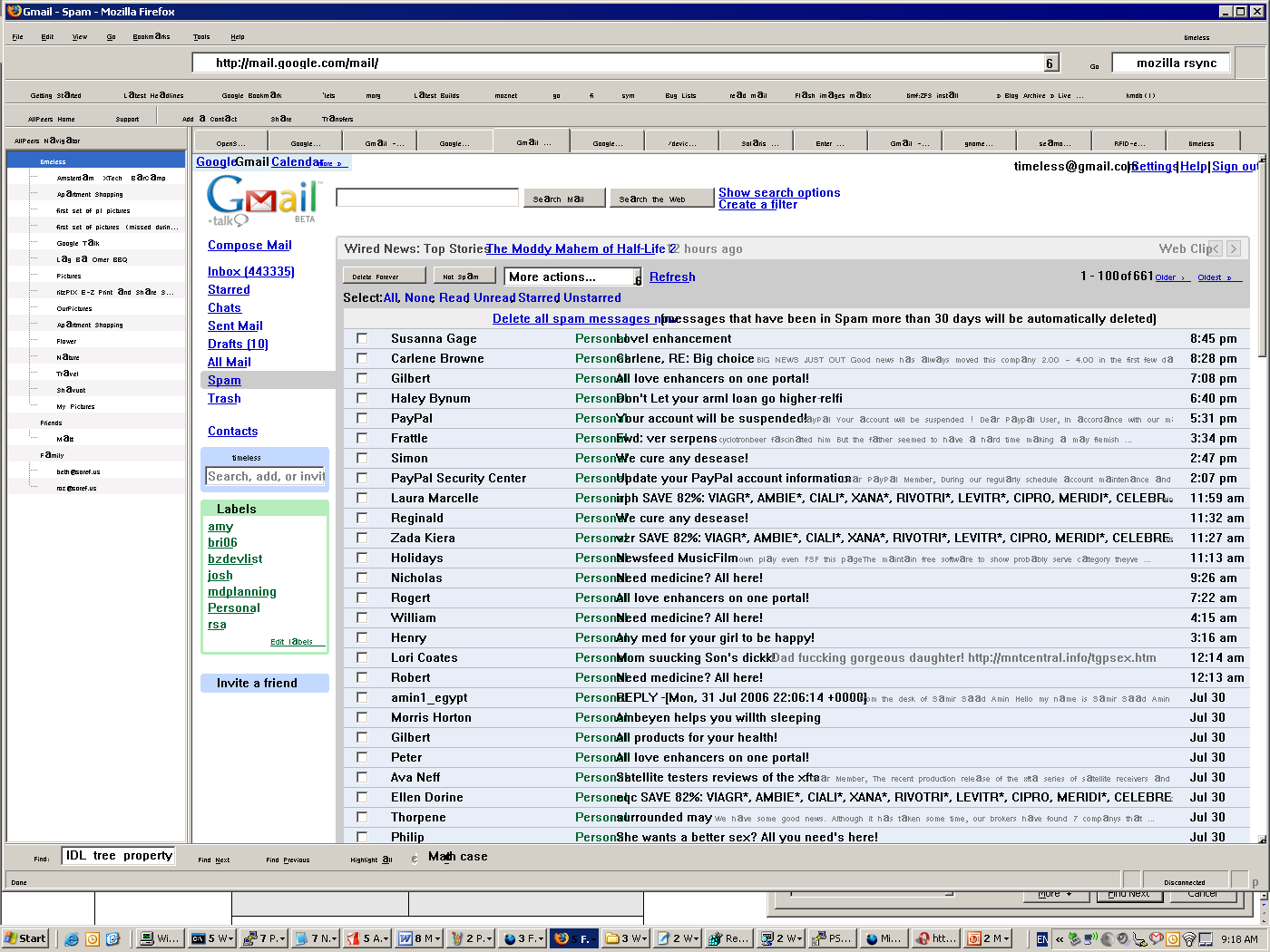The width and height of the screenshot is (1270, 952).
Task: Switch to the 'Re...' taskbar window
Action: tap(729, 938)
